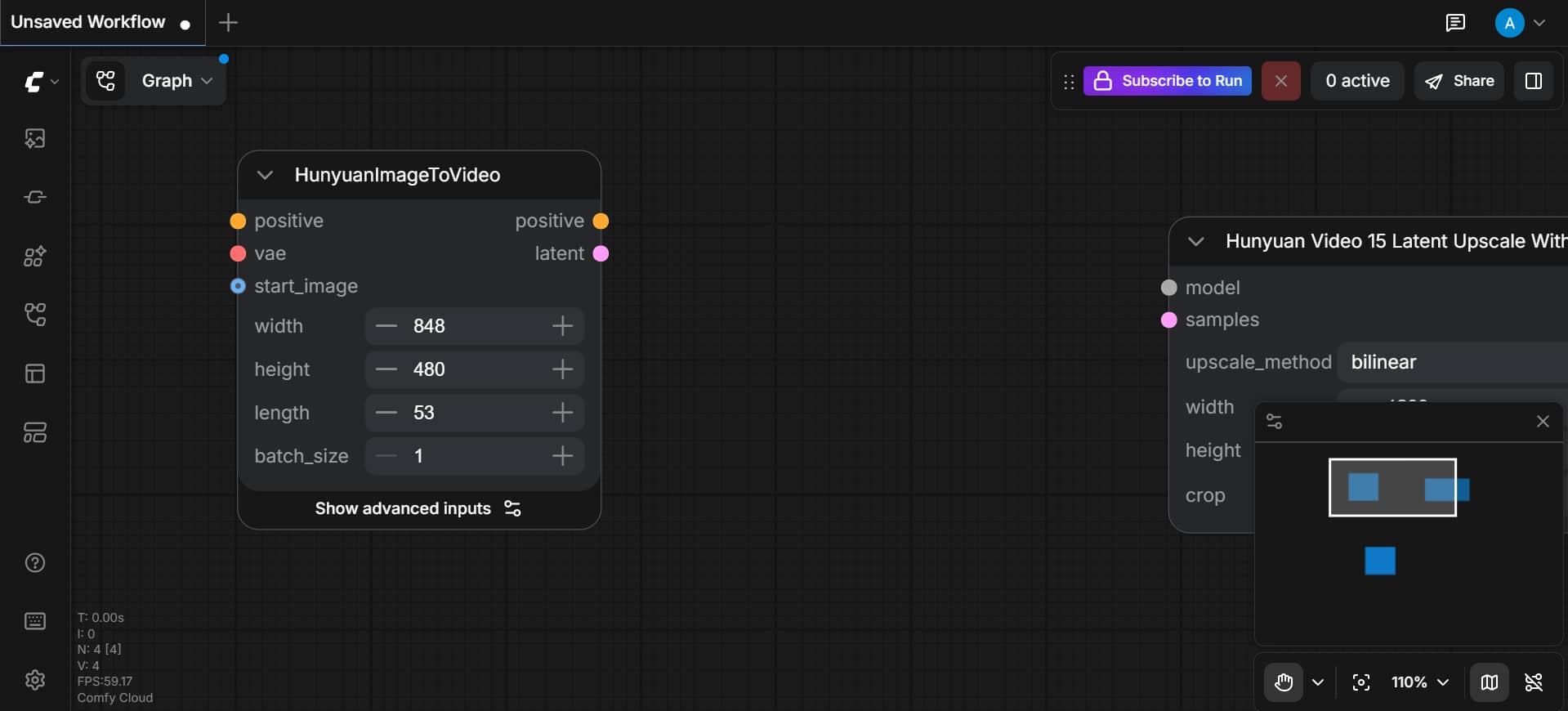This screenshot has height=711, width=1568.
Task: Click the batch_size field showing 1
Action: coord(474,456)
